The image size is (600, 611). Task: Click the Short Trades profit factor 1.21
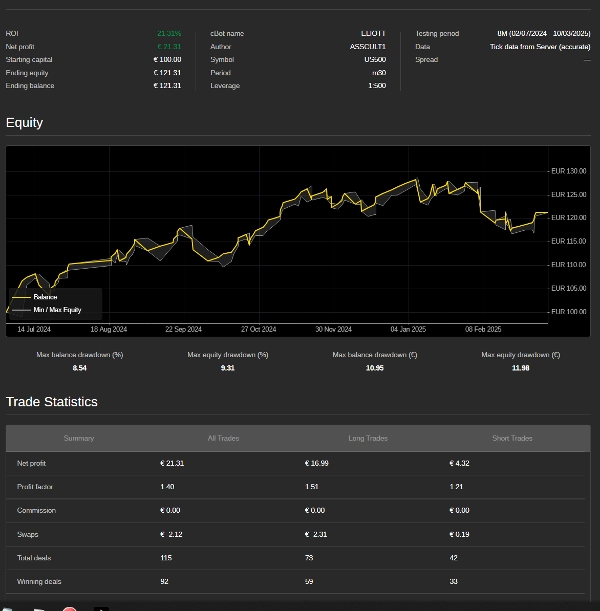(x=456, y=487)
